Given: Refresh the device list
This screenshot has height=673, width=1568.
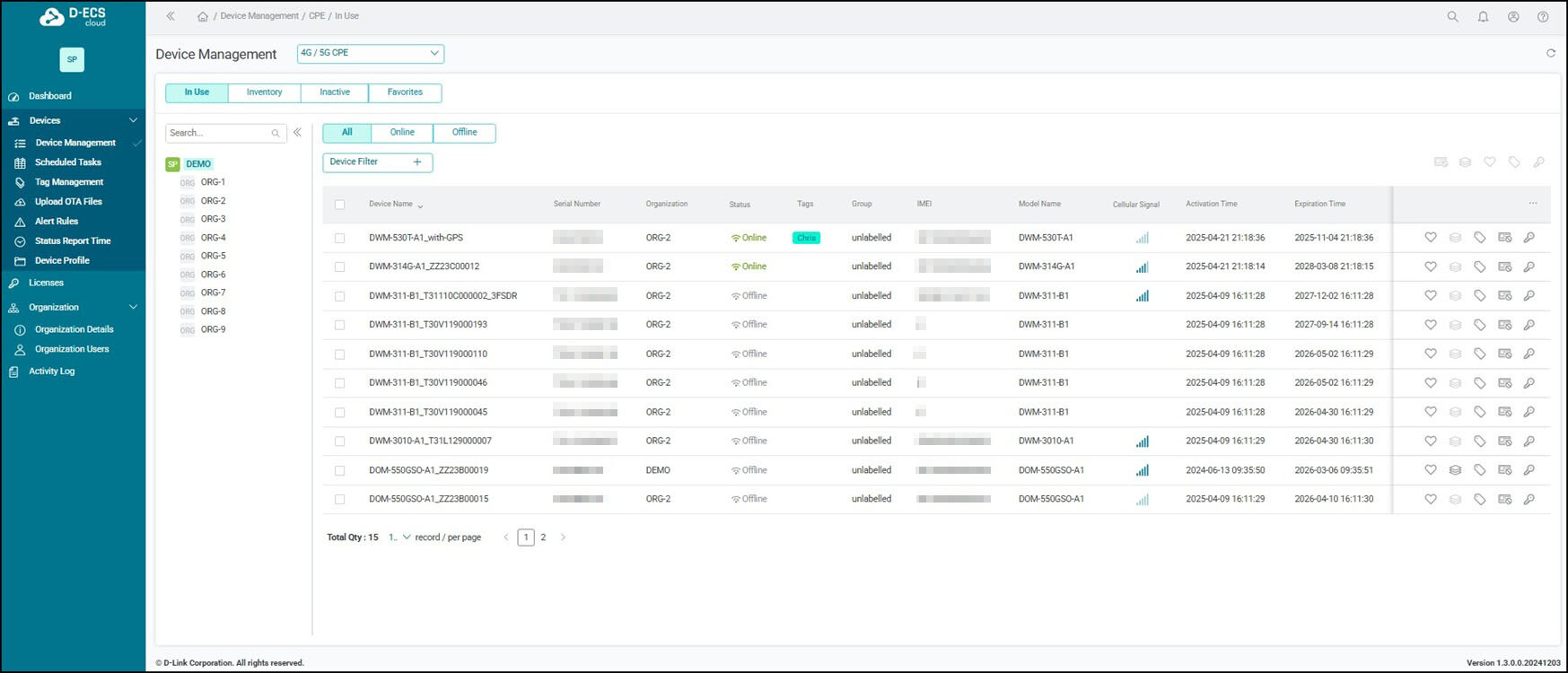Looking at the screenshot, I should click(x=1550, y=53).
